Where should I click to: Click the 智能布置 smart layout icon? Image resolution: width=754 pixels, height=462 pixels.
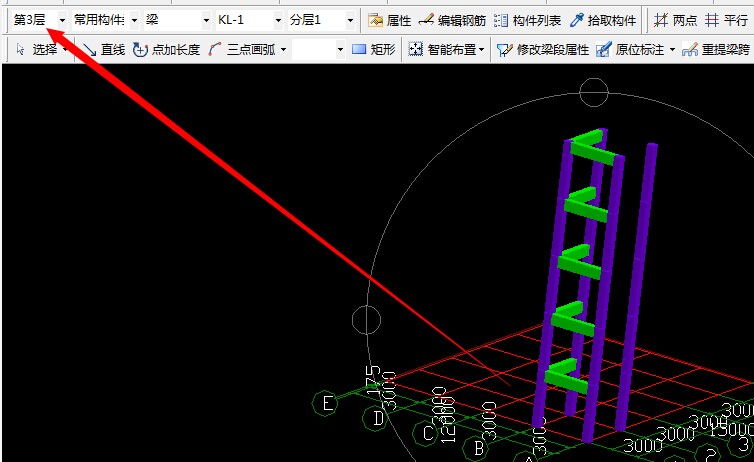[415, 50]
